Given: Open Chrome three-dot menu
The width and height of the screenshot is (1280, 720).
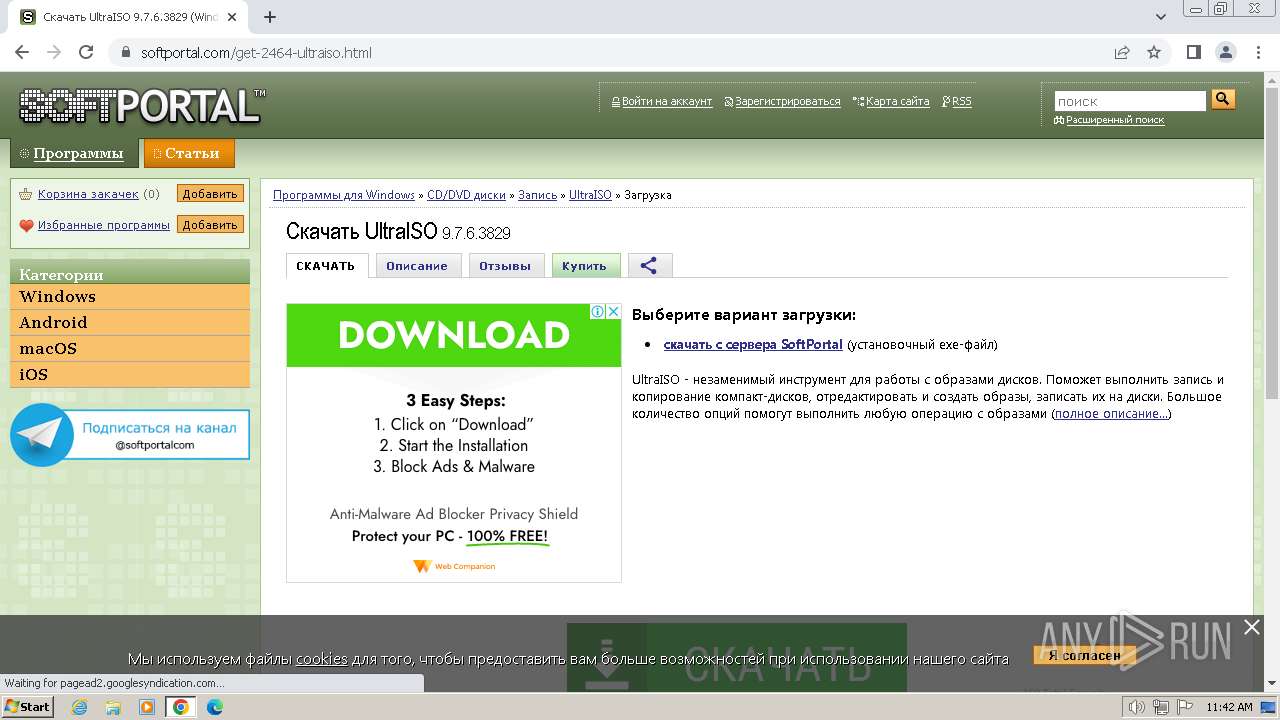Looking at the screenshot, I should click(1257, 52).
